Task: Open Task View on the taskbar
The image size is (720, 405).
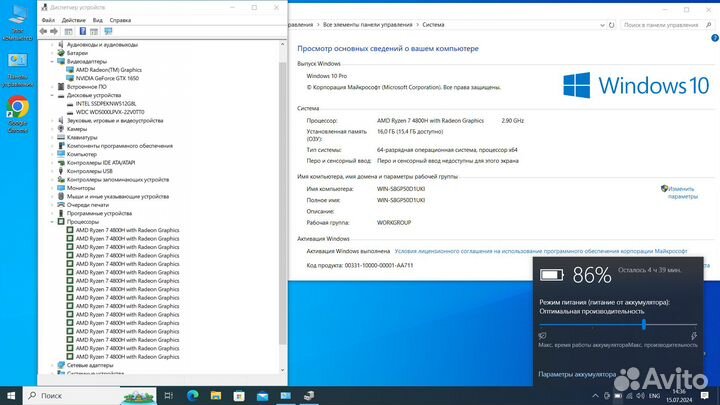Action: click(169, 395)
